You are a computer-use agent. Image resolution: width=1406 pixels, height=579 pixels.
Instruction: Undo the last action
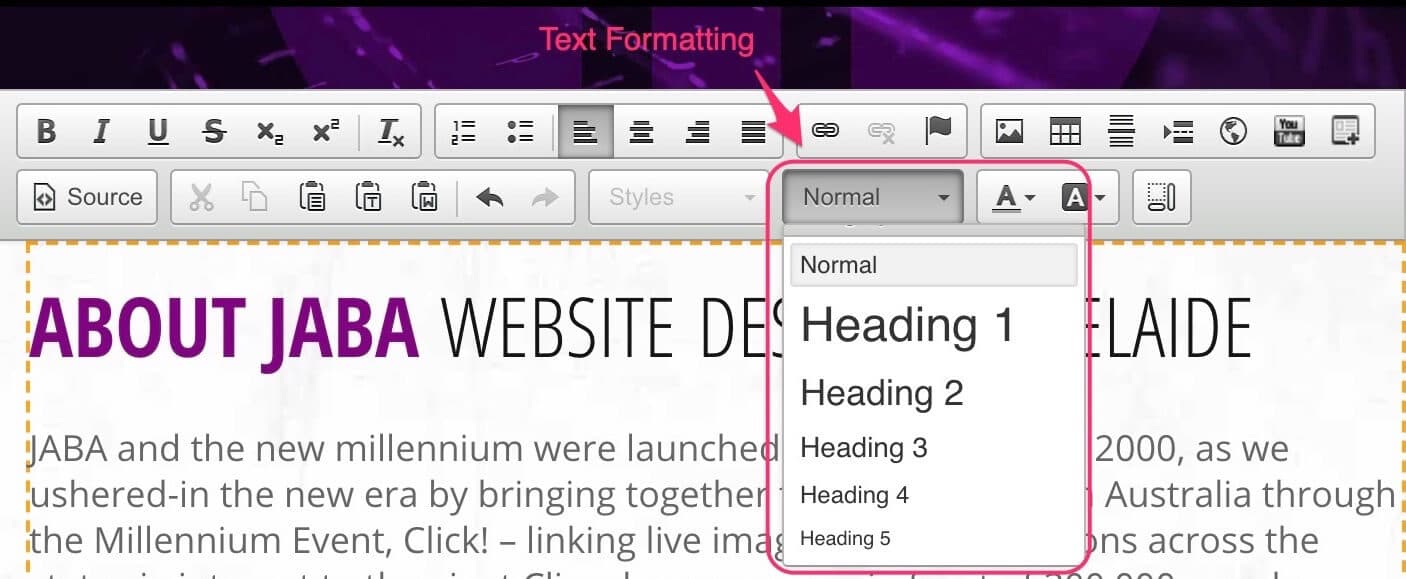click(x=490, y=197)
